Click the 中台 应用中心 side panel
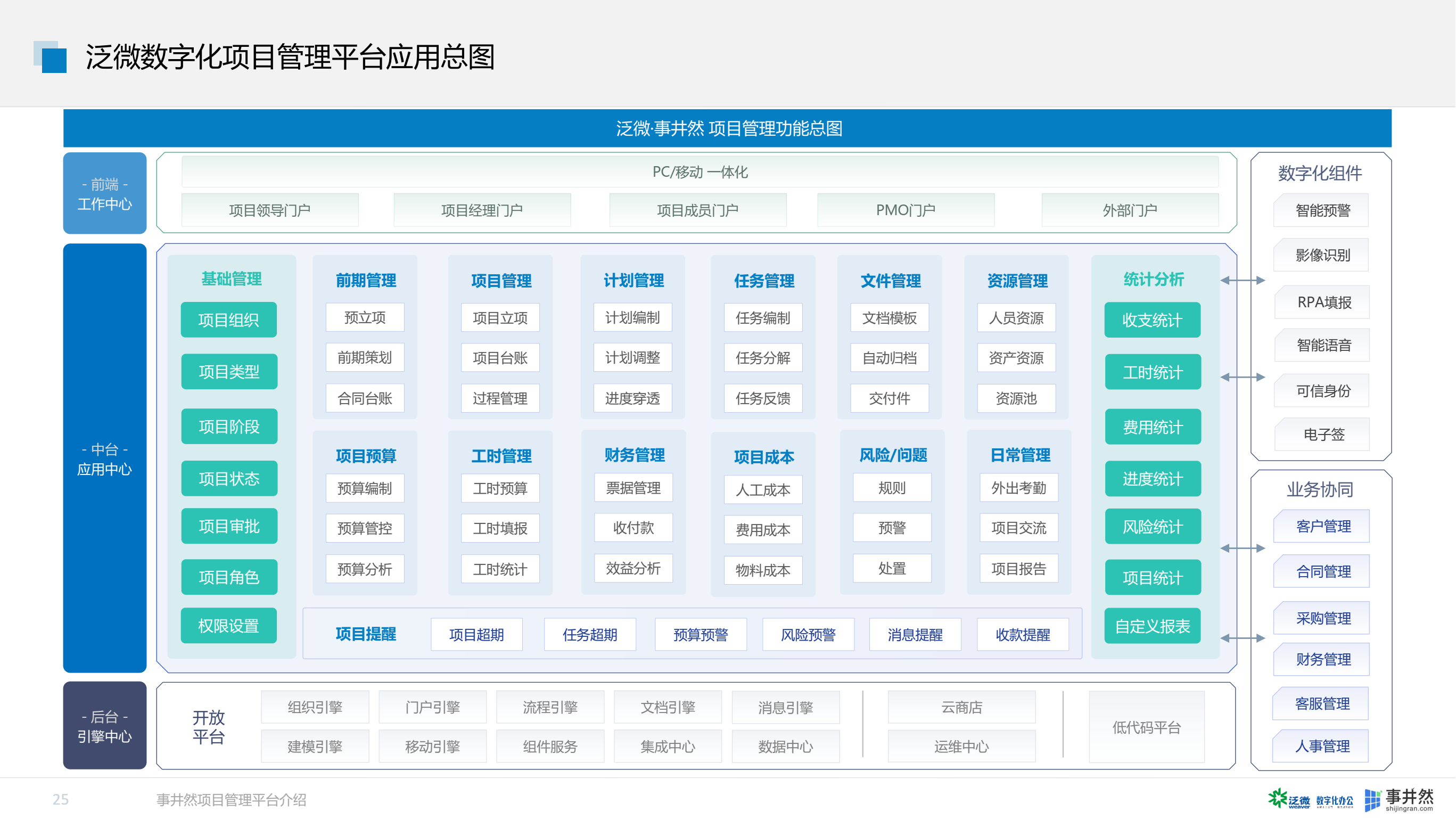 [104, 458]
